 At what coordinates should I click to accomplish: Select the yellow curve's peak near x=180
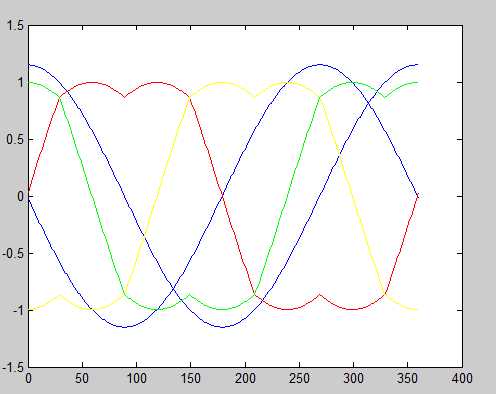(223, 82)
